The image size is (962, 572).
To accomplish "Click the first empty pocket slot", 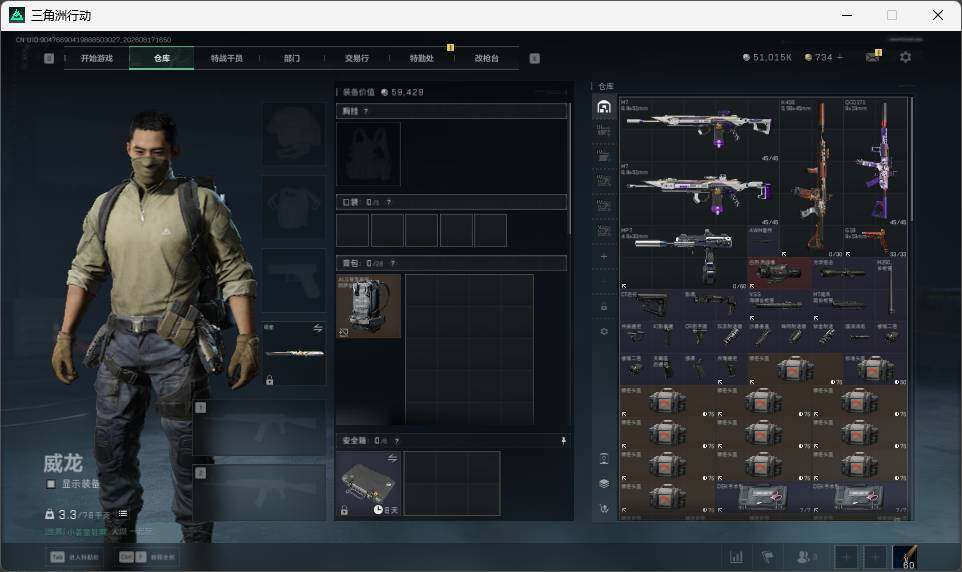I will (x=352, y=230).
